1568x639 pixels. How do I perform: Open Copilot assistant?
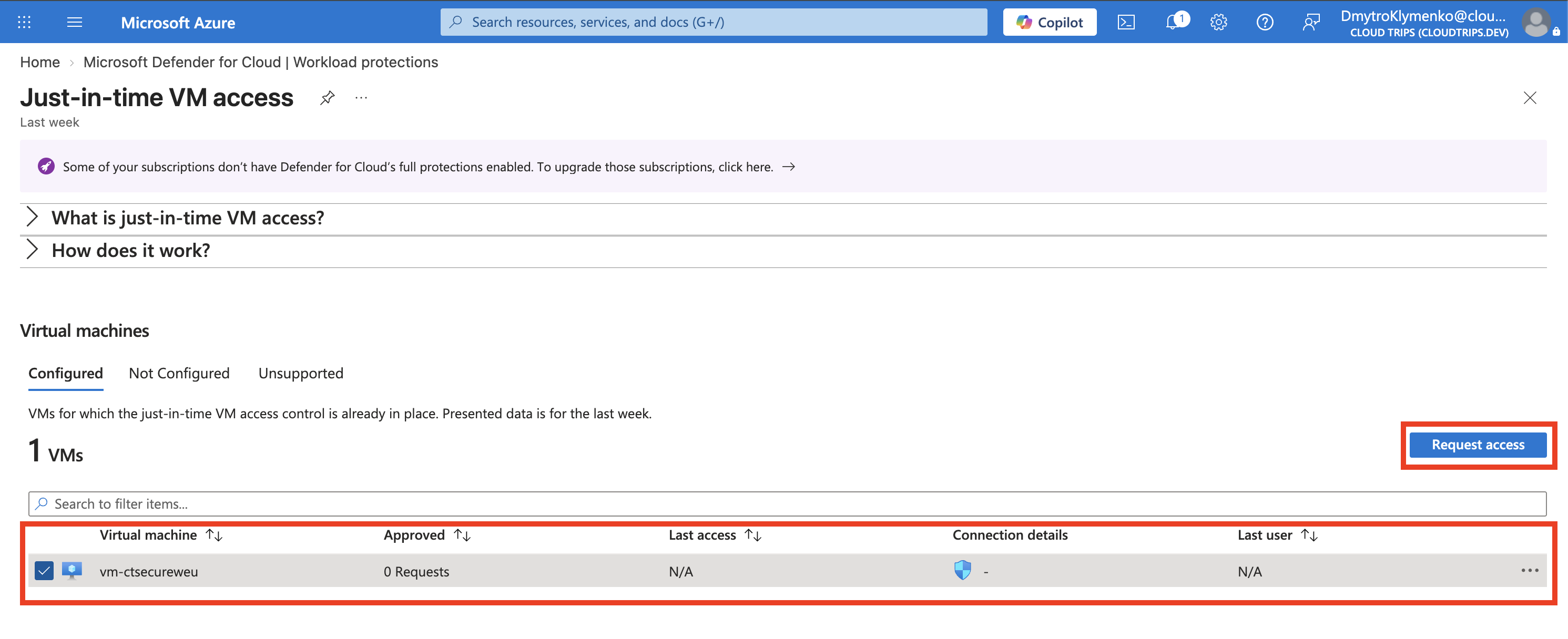[1050, 22]
